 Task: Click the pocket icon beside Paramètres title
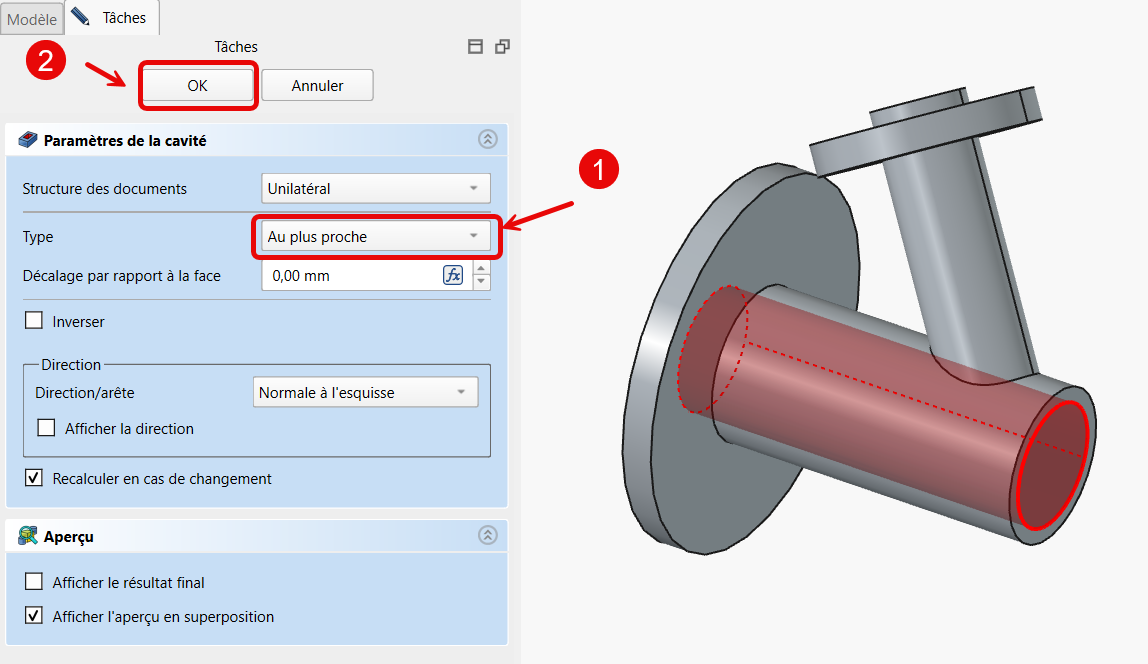[x=28, y=140]
